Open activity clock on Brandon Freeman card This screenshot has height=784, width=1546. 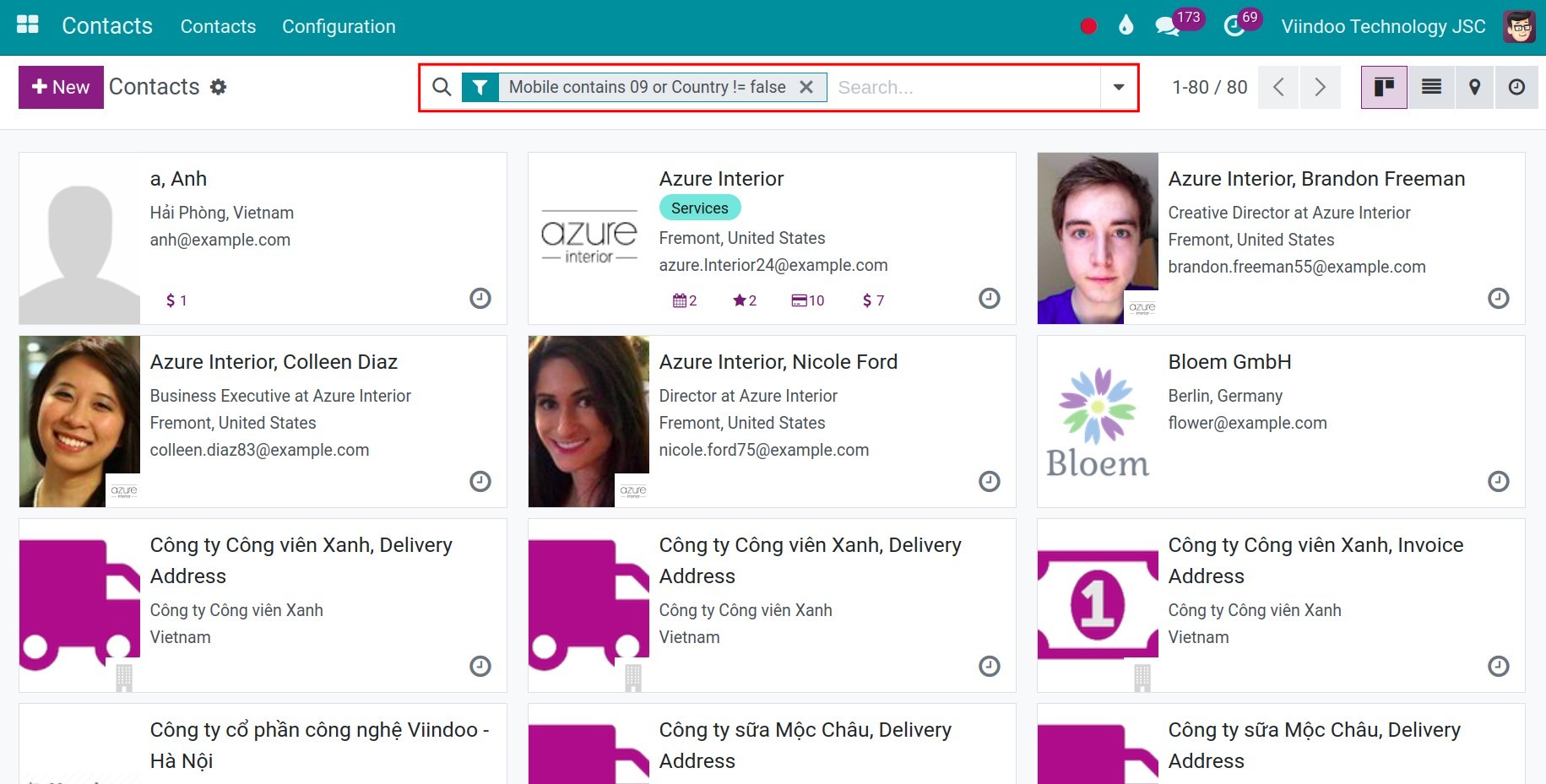pos(1499,298)
